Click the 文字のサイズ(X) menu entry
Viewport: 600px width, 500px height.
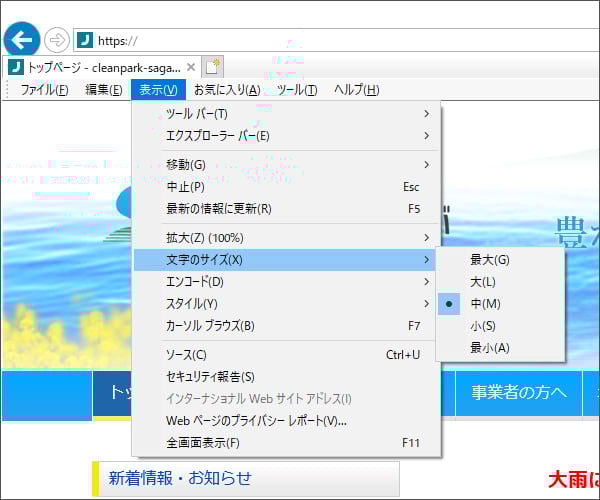click(285, 260)
